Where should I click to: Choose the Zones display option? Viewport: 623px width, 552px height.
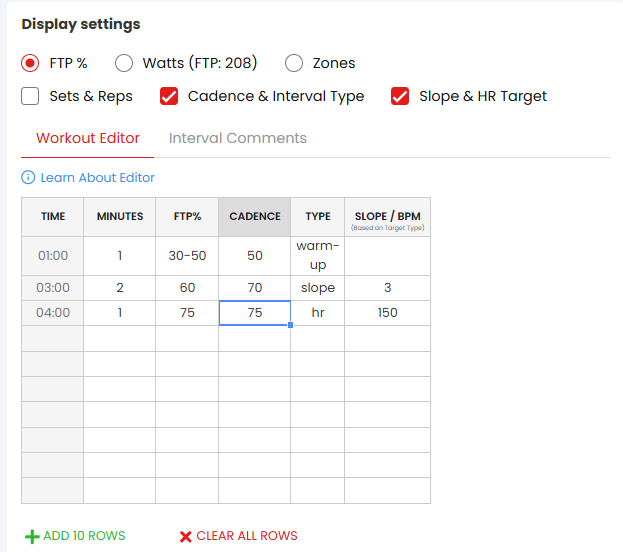coord(294,63)
